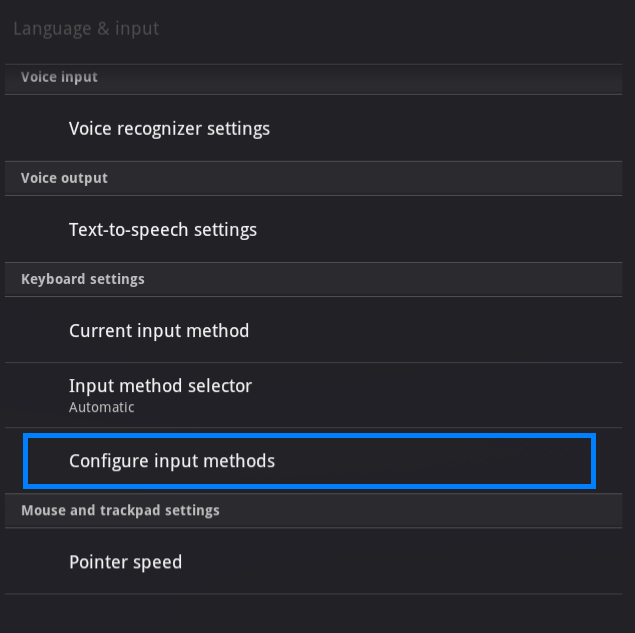Click the Language & input title
This screenshot has height=633, width=635.
coord(86,29)
